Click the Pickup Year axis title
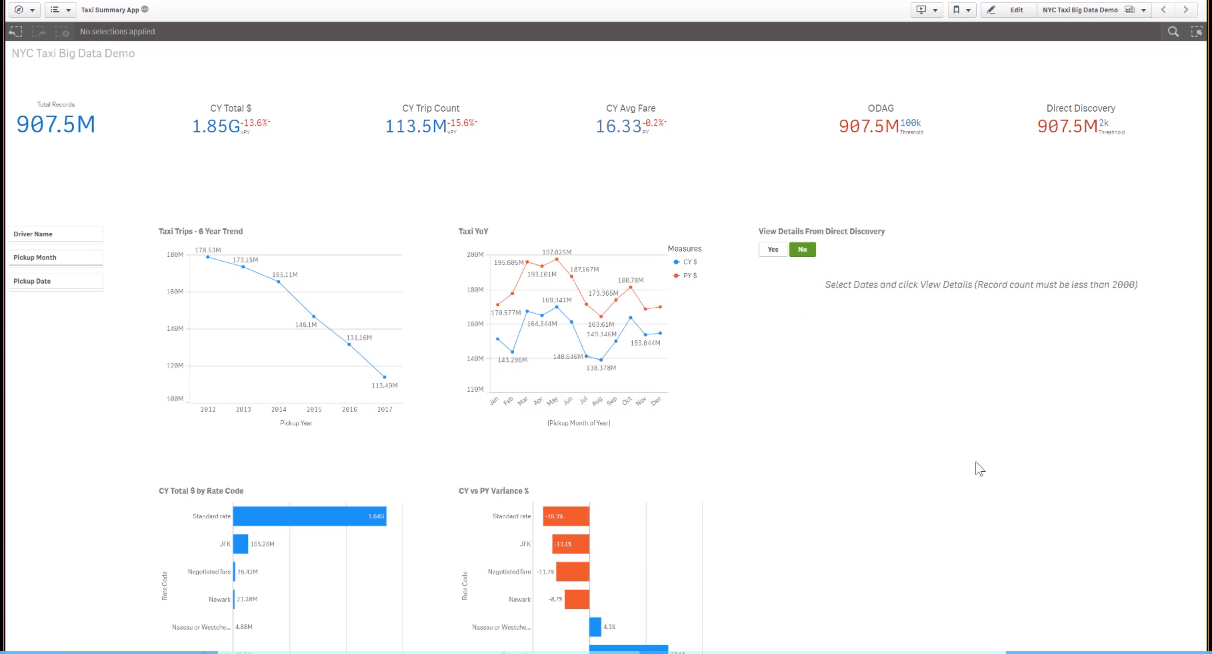The height and width of the screenshot is (654, 1212). 296,423
